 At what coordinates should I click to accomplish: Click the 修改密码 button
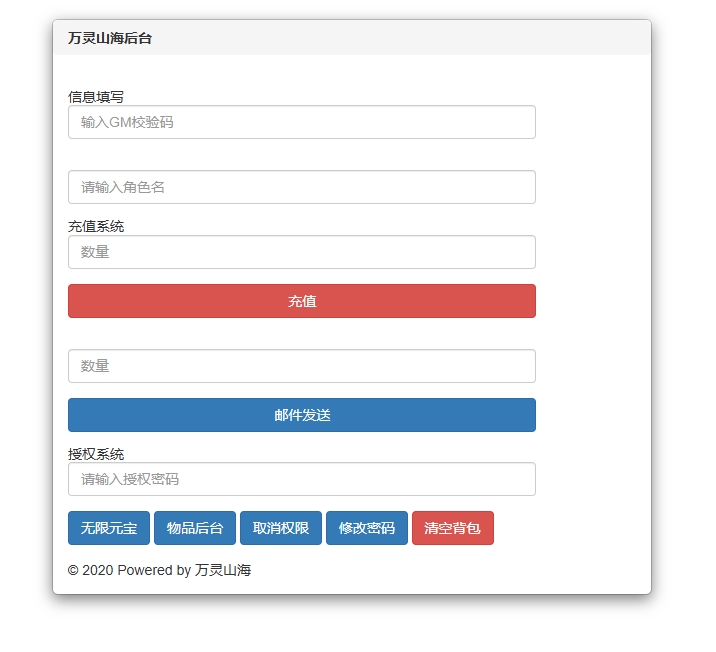pyautogui.click(x=367, y=528)
